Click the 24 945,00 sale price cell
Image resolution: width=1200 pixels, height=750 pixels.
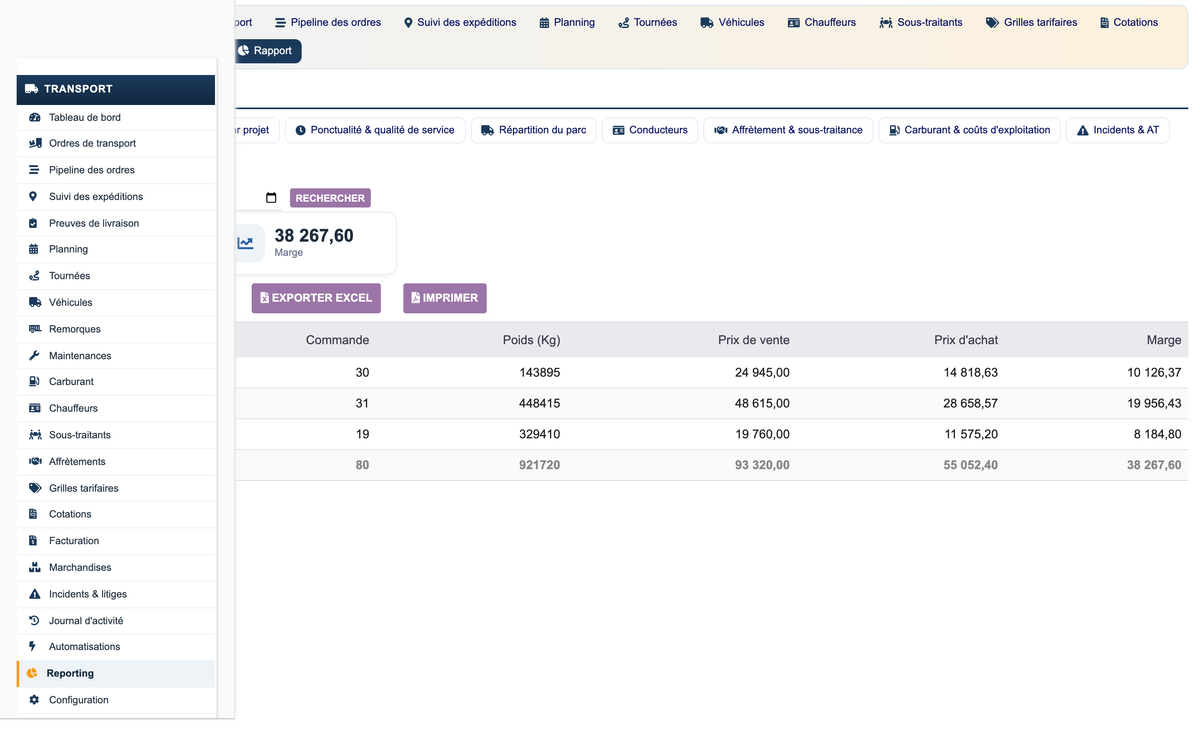pos(762,372)
